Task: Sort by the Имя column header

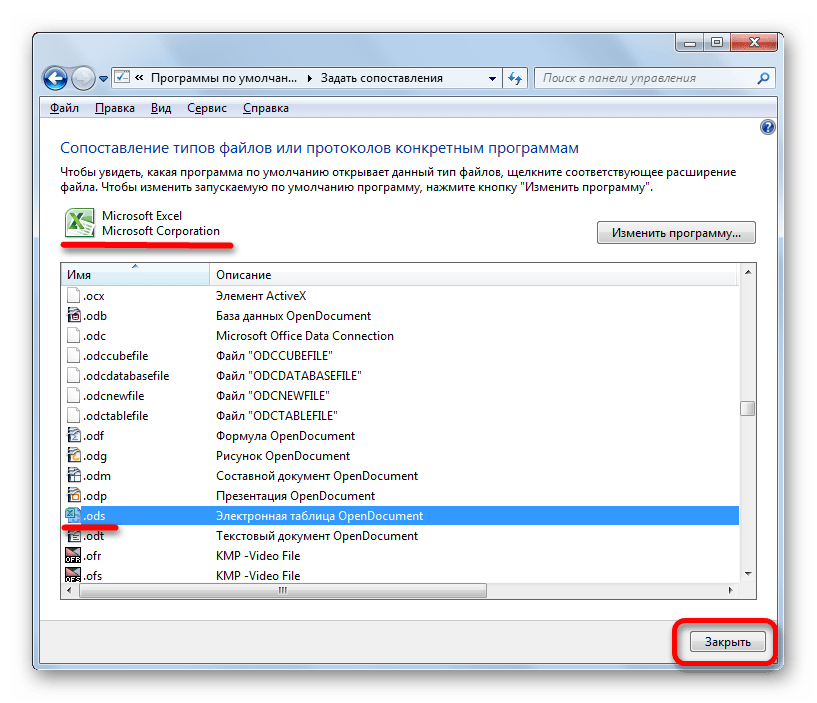Action: tap(135, 275)
